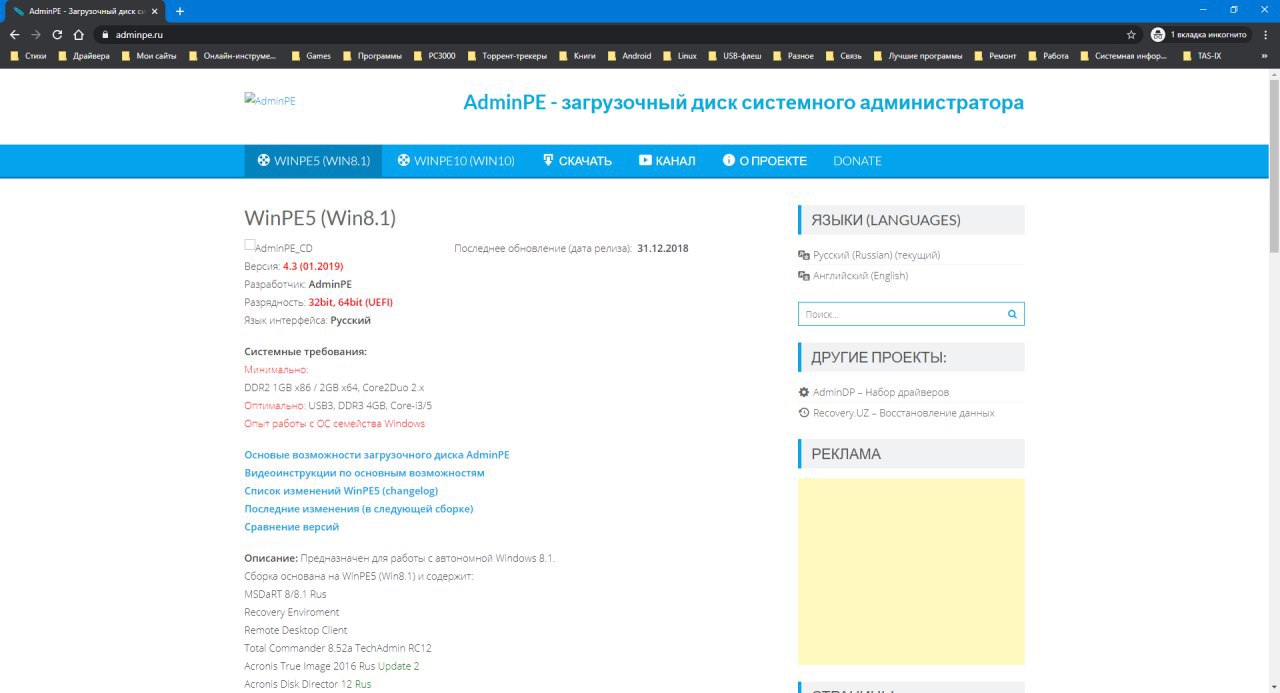The height and width of the screenshot is (693, 1280).
Task: Open Основные возможности загрузочного диска AdminPE
Action: click(377, 455)
